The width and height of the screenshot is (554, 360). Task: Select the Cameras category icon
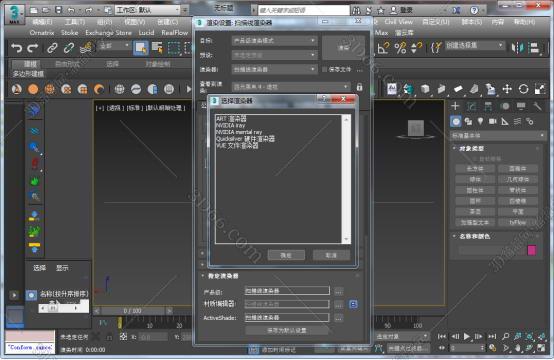[493, 122]
